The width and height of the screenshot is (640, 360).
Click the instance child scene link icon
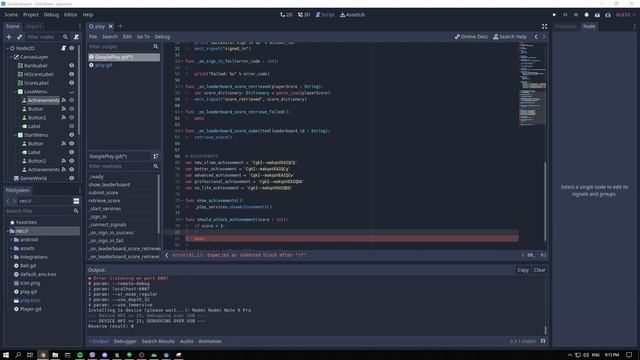(x=19, y=37)
